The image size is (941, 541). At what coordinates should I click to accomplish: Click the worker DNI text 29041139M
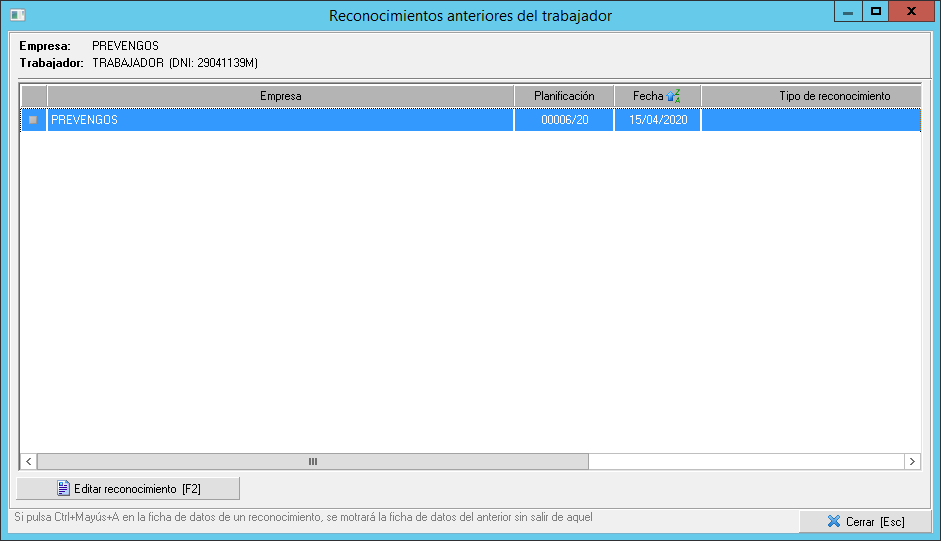click(x=227, y=63)
